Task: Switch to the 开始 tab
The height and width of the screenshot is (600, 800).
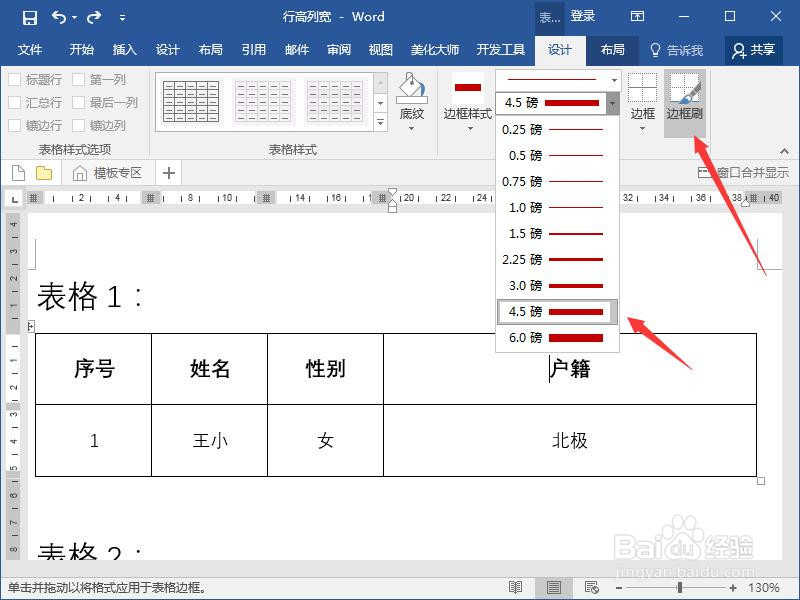Action: [x=82, y=49]
